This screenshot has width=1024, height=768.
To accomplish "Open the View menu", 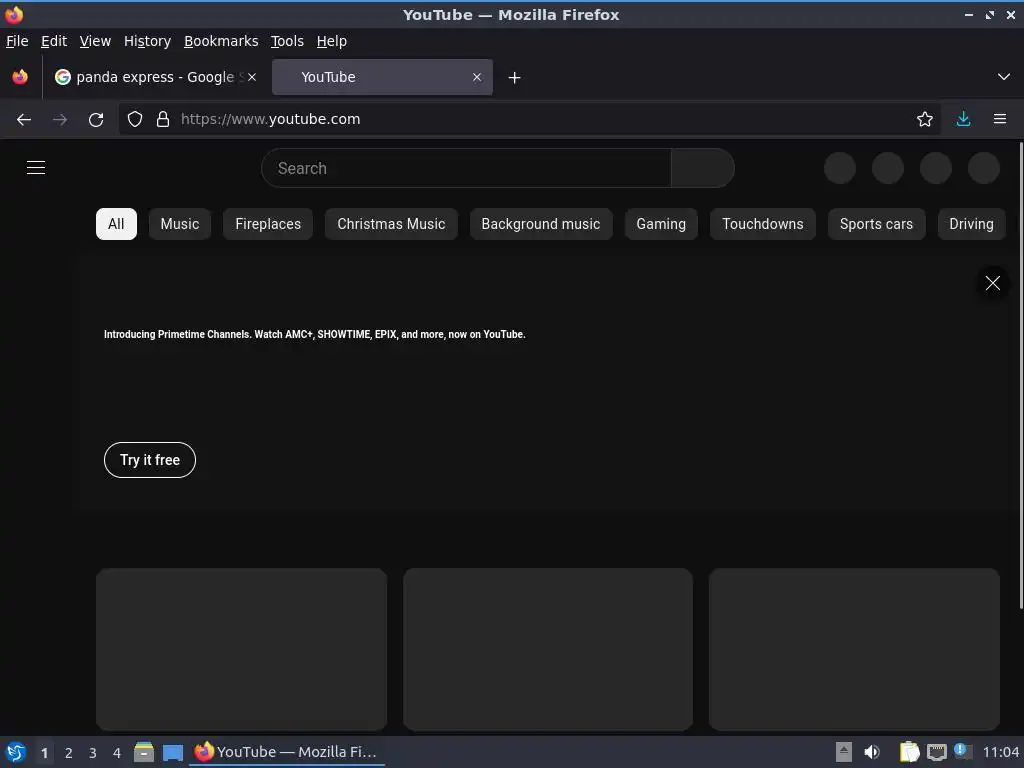I will [95, 41].
